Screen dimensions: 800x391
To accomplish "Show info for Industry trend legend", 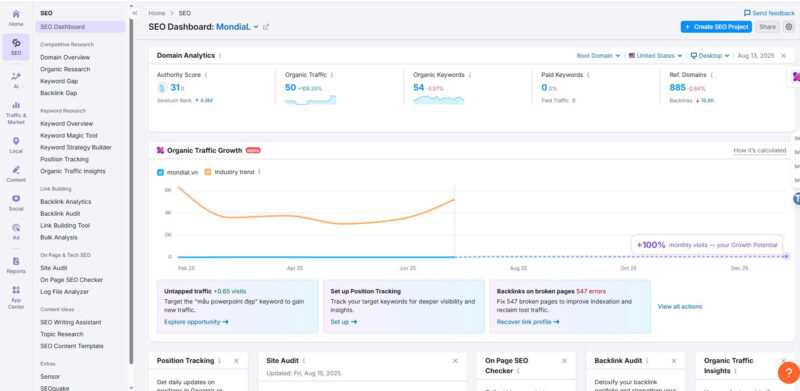I will pos(259,172).
